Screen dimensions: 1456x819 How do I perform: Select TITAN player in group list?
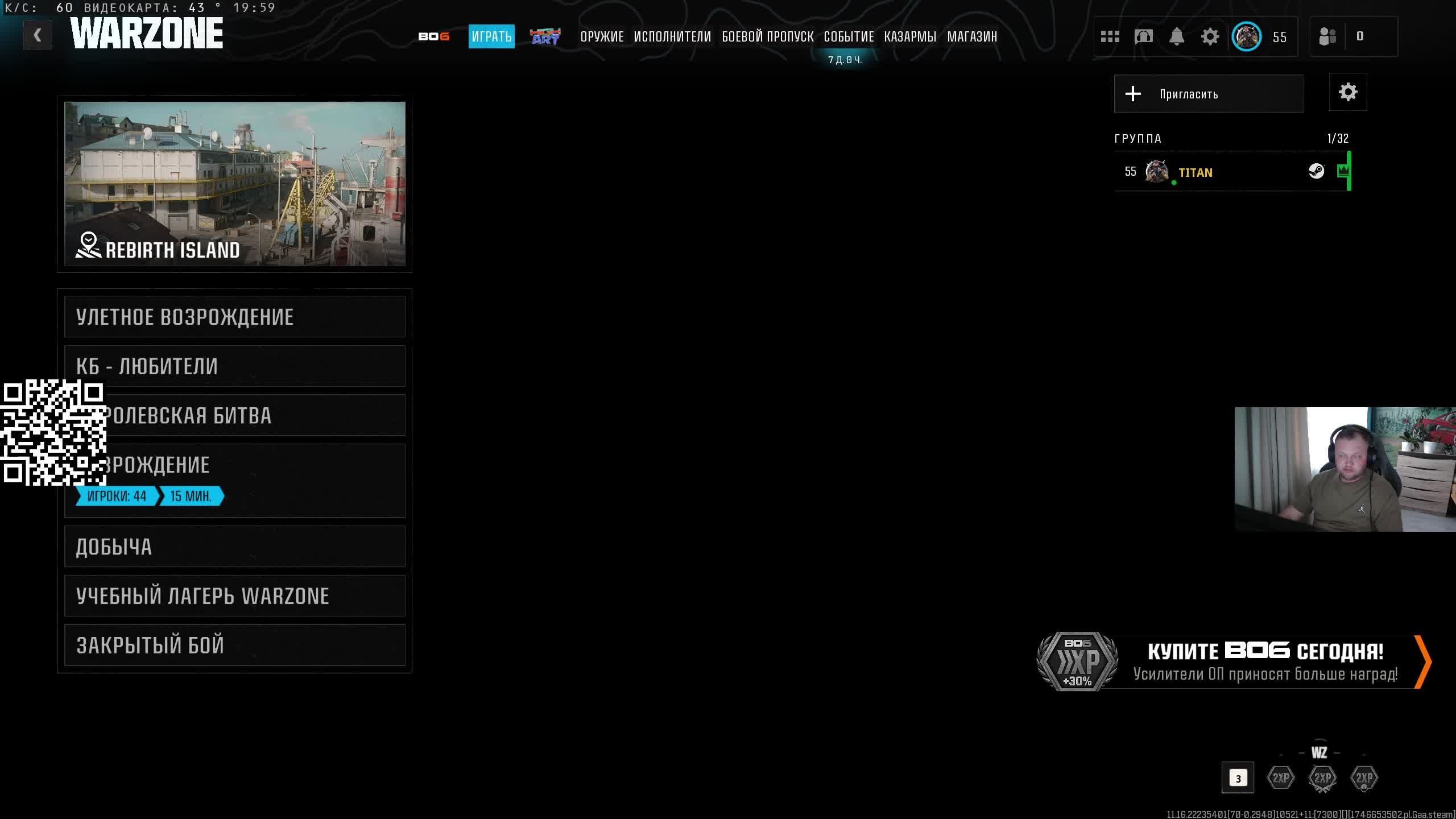pos(1194,172)
